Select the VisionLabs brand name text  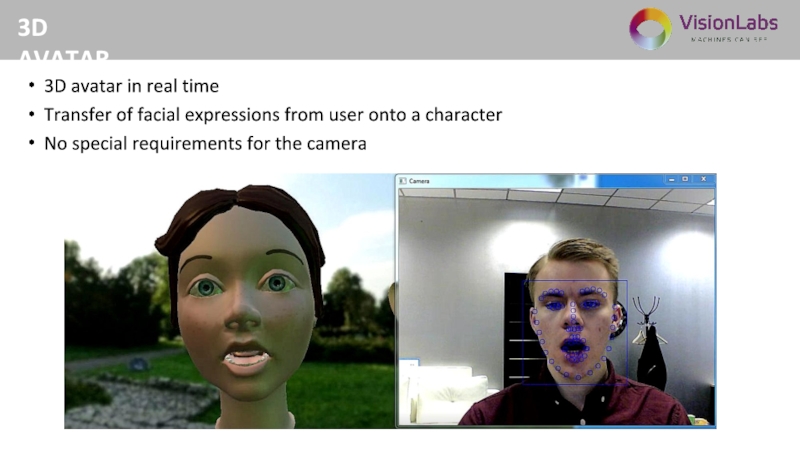pyautogui.click(x=728, y=21)
